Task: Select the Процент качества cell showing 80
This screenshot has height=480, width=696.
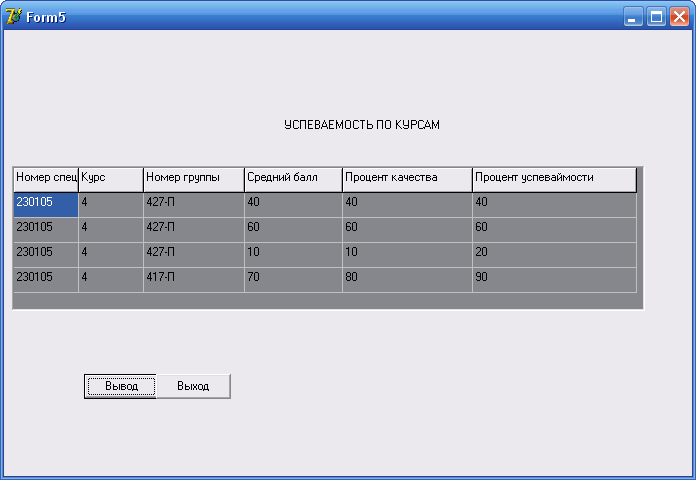Action: click(x=407, y=280)
